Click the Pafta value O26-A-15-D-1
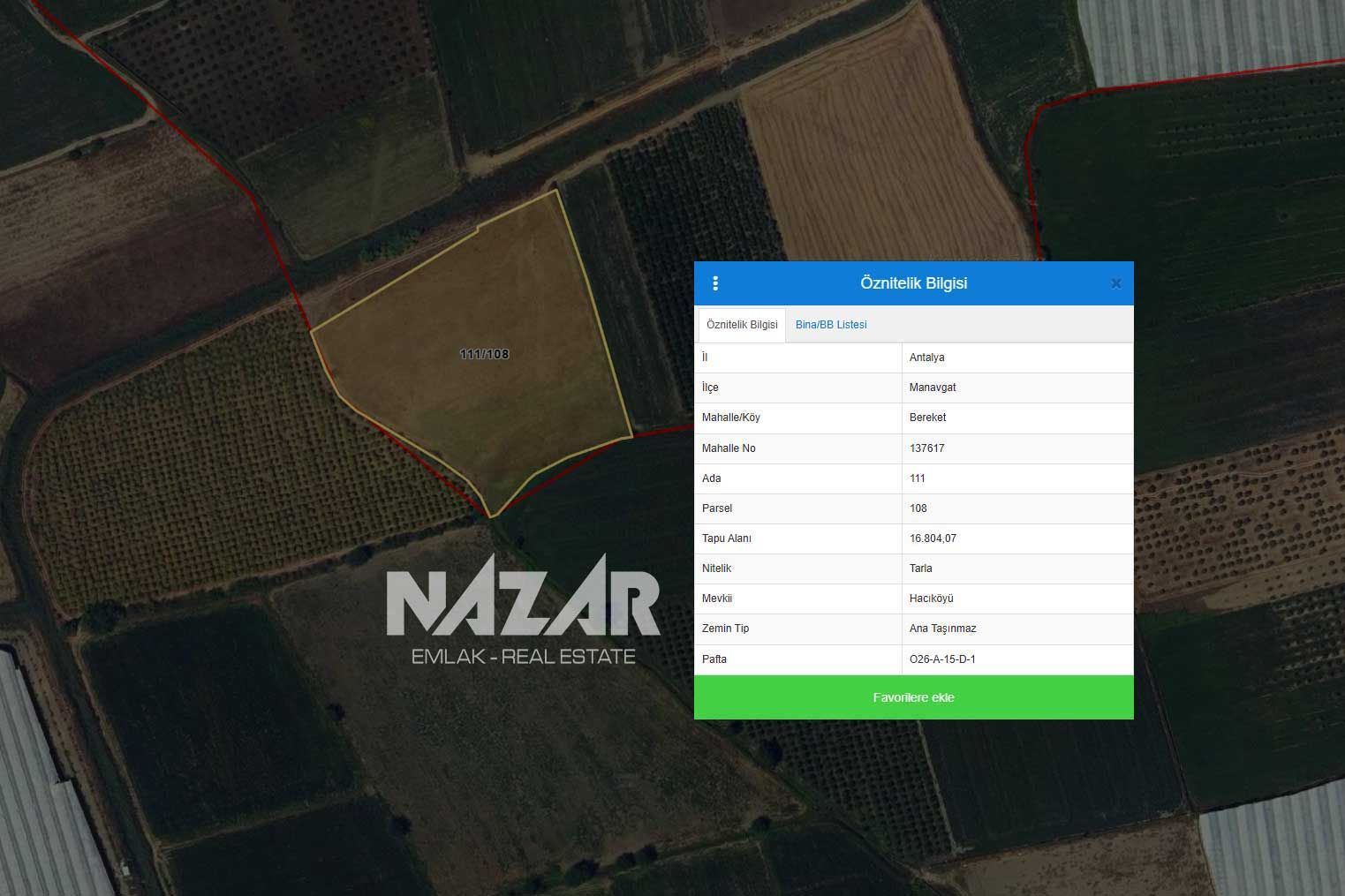This screenshot has height=896, width=1345. coord(942,659)
